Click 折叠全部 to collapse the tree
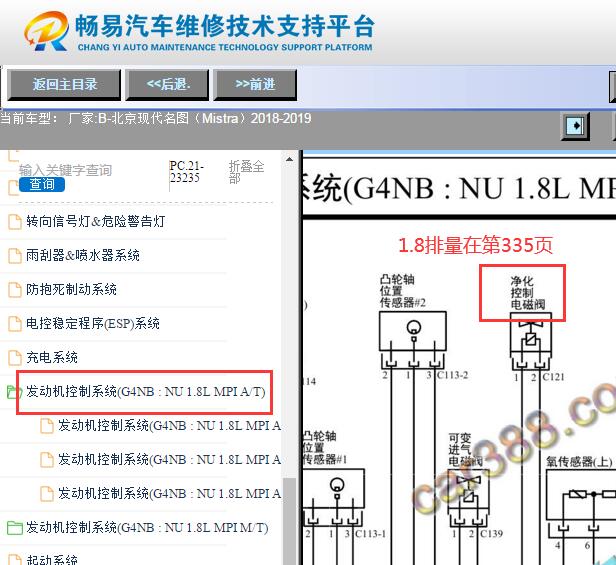Viewport: 616px width, 565px height. pos(246,172)
